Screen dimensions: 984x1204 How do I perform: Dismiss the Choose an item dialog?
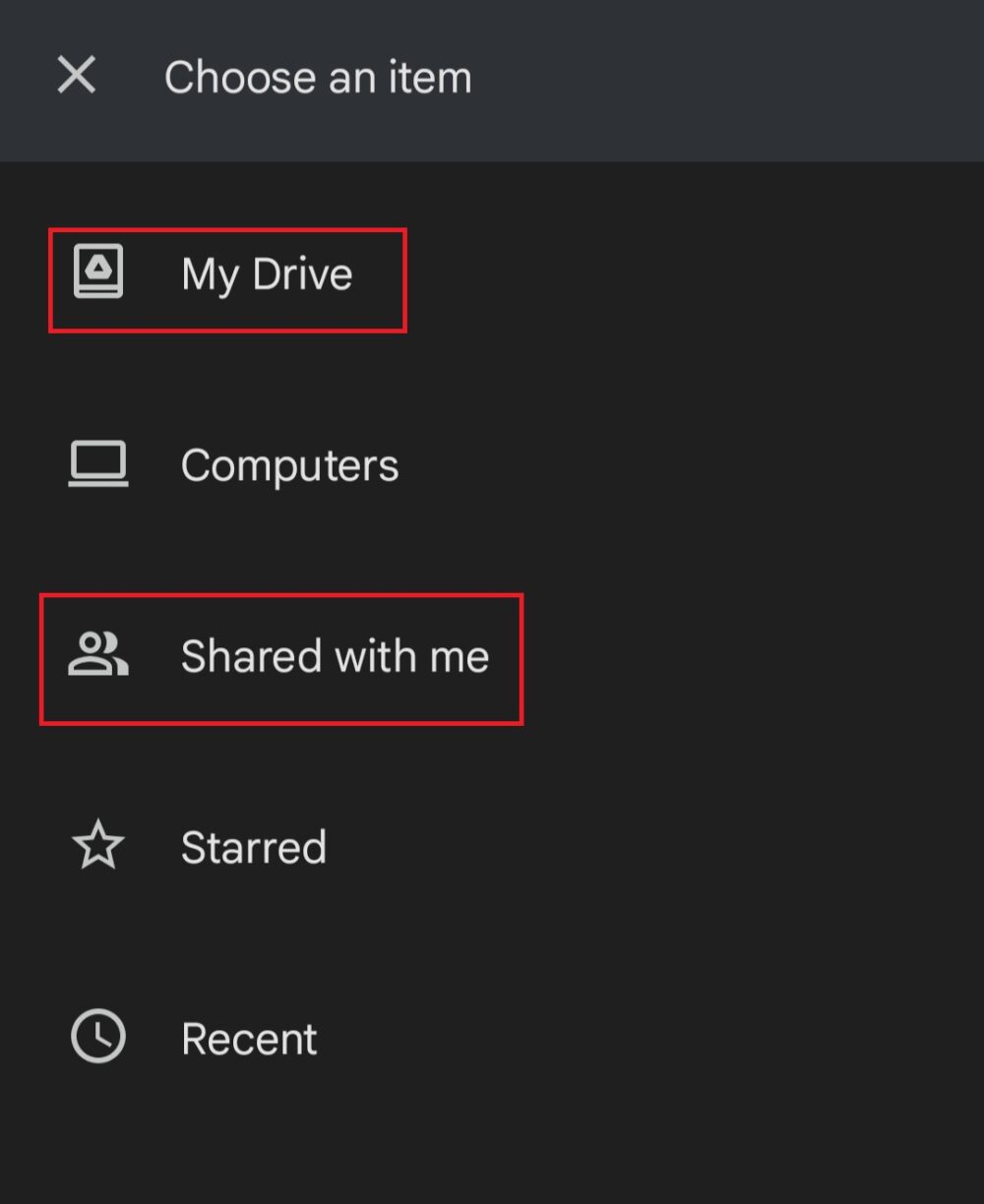tap(75, 76)
